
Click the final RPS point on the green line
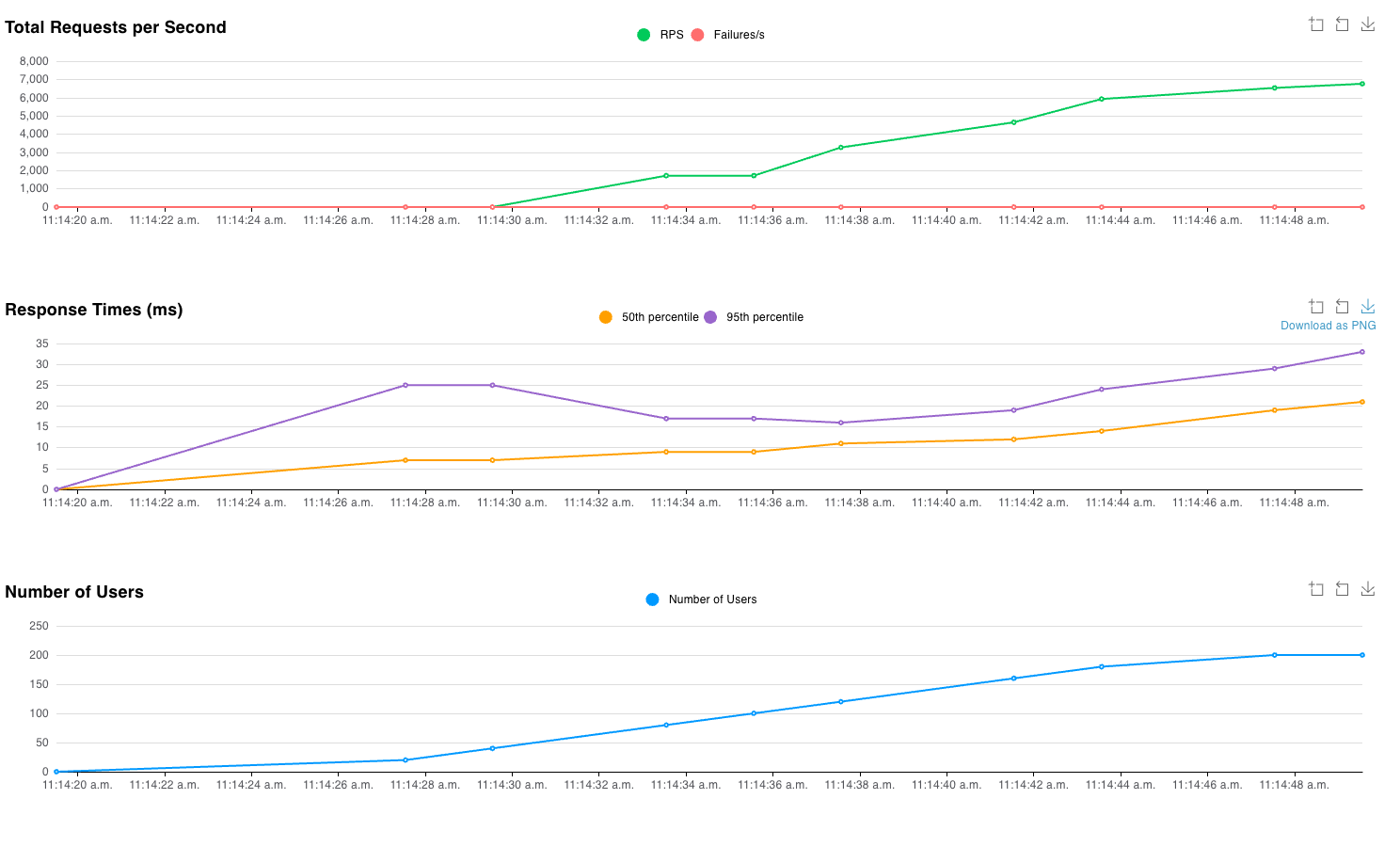point(1361,84)
